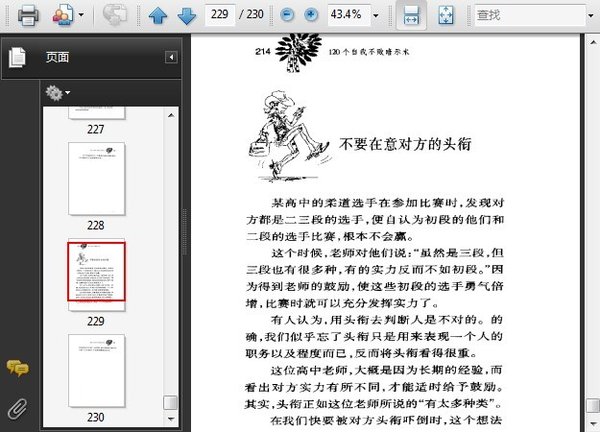
Task: Toggle fit-width scrolling mode
Action: pyautogui.click(x=411, y=15)
